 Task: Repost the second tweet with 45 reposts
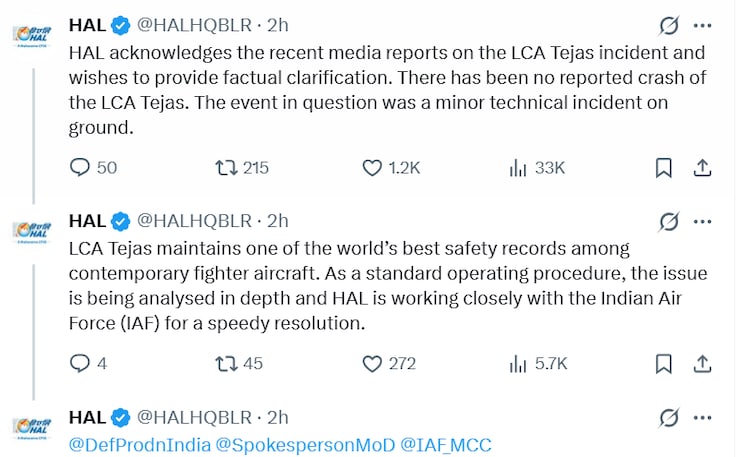pyautogui.click(x=226, y=363)
